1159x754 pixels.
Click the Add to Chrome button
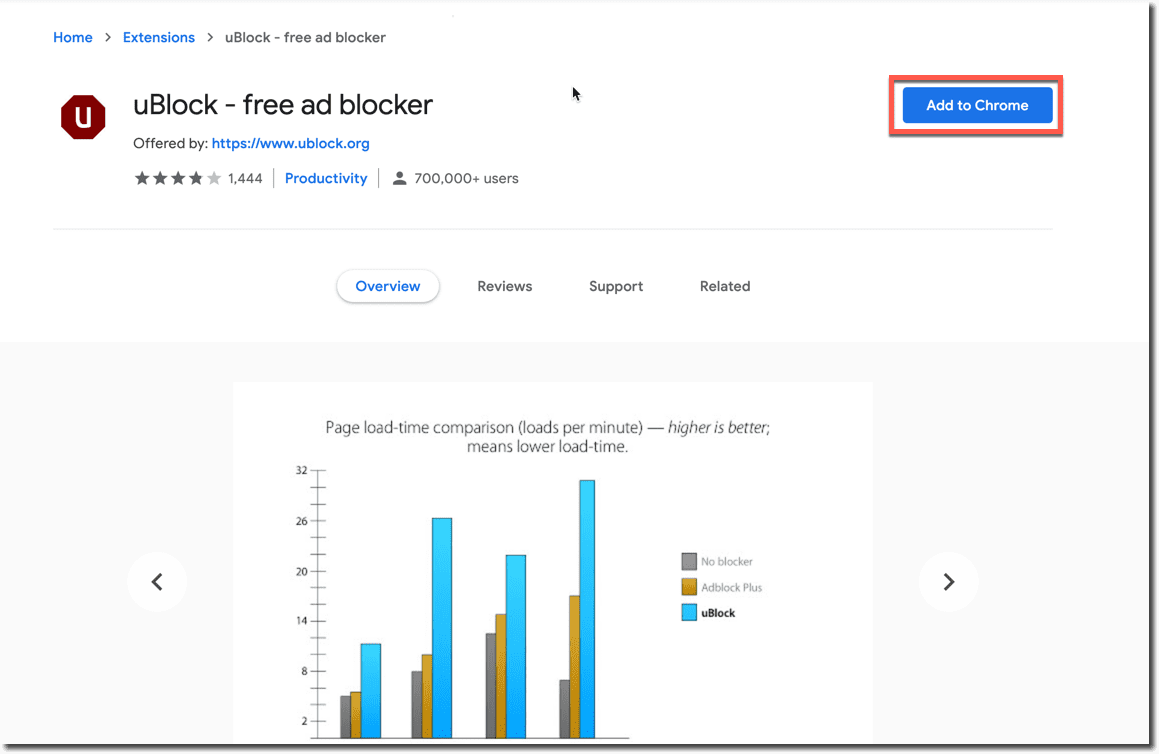[x=976, y=105]
